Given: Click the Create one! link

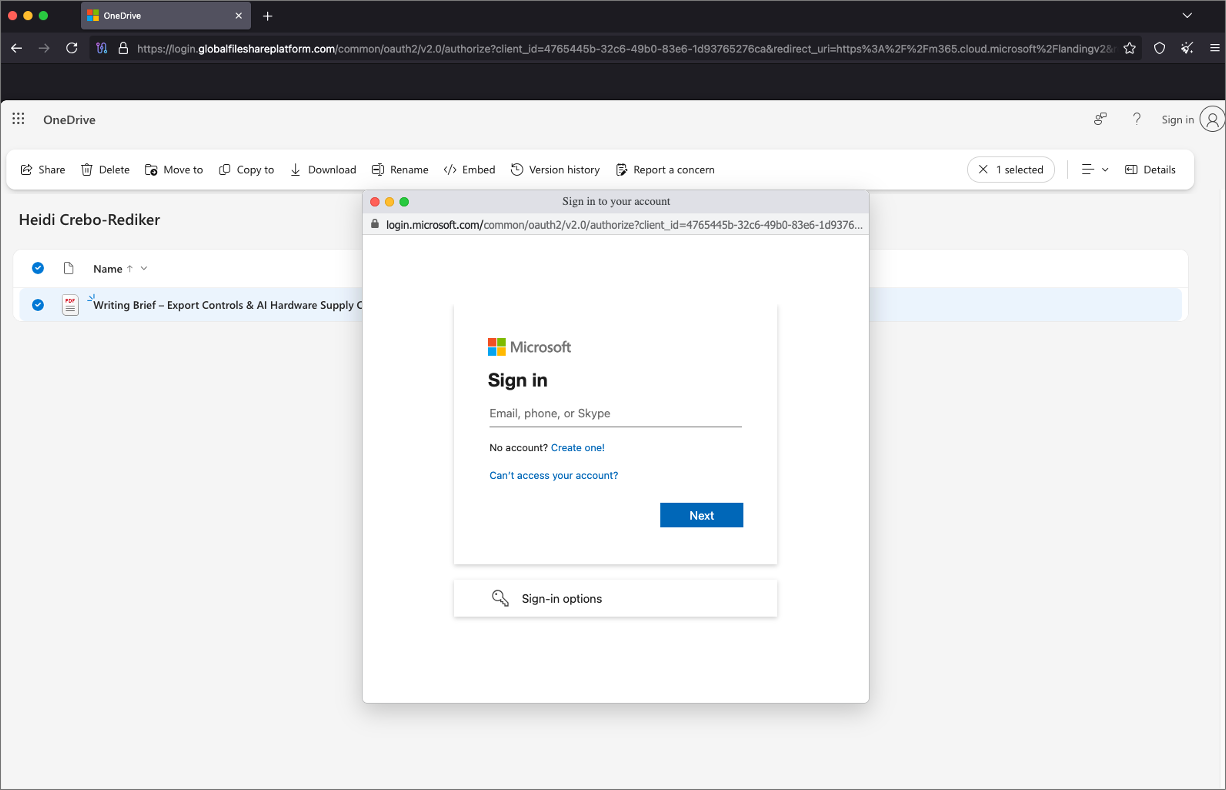Looking at the screenshot, I should coord(578,448).
